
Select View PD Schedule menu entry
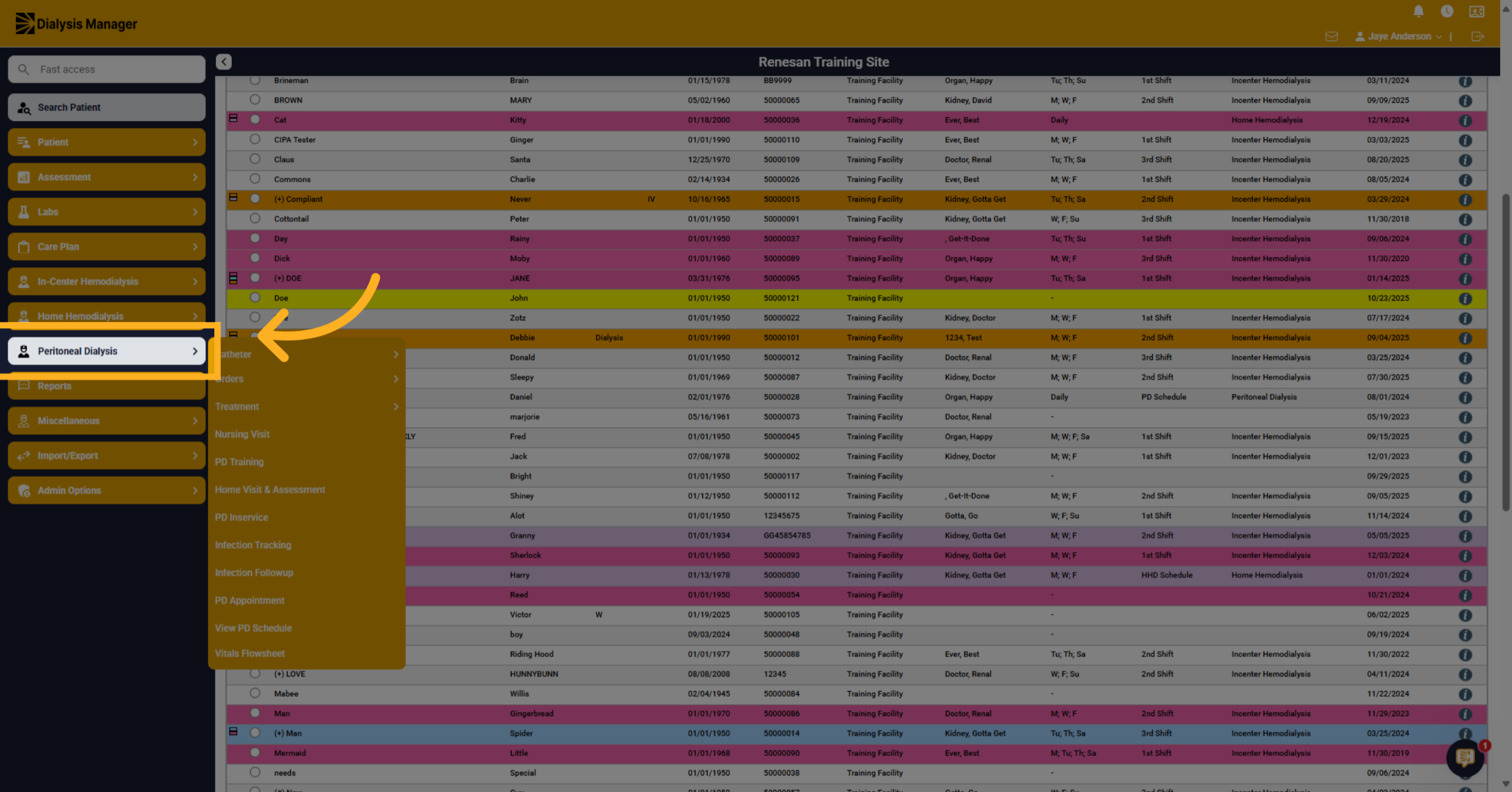pos(253,629)
